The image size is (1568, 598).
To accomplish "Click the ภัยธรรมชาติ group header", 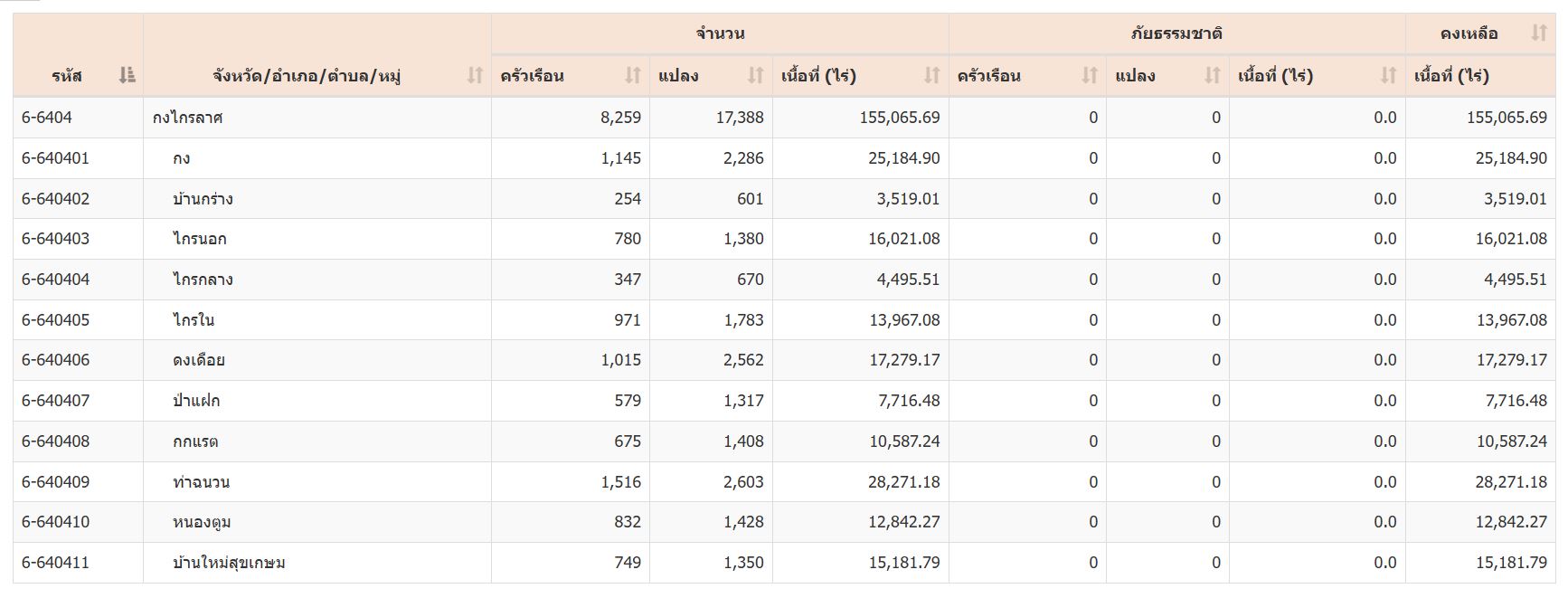I will point(1176,33).
